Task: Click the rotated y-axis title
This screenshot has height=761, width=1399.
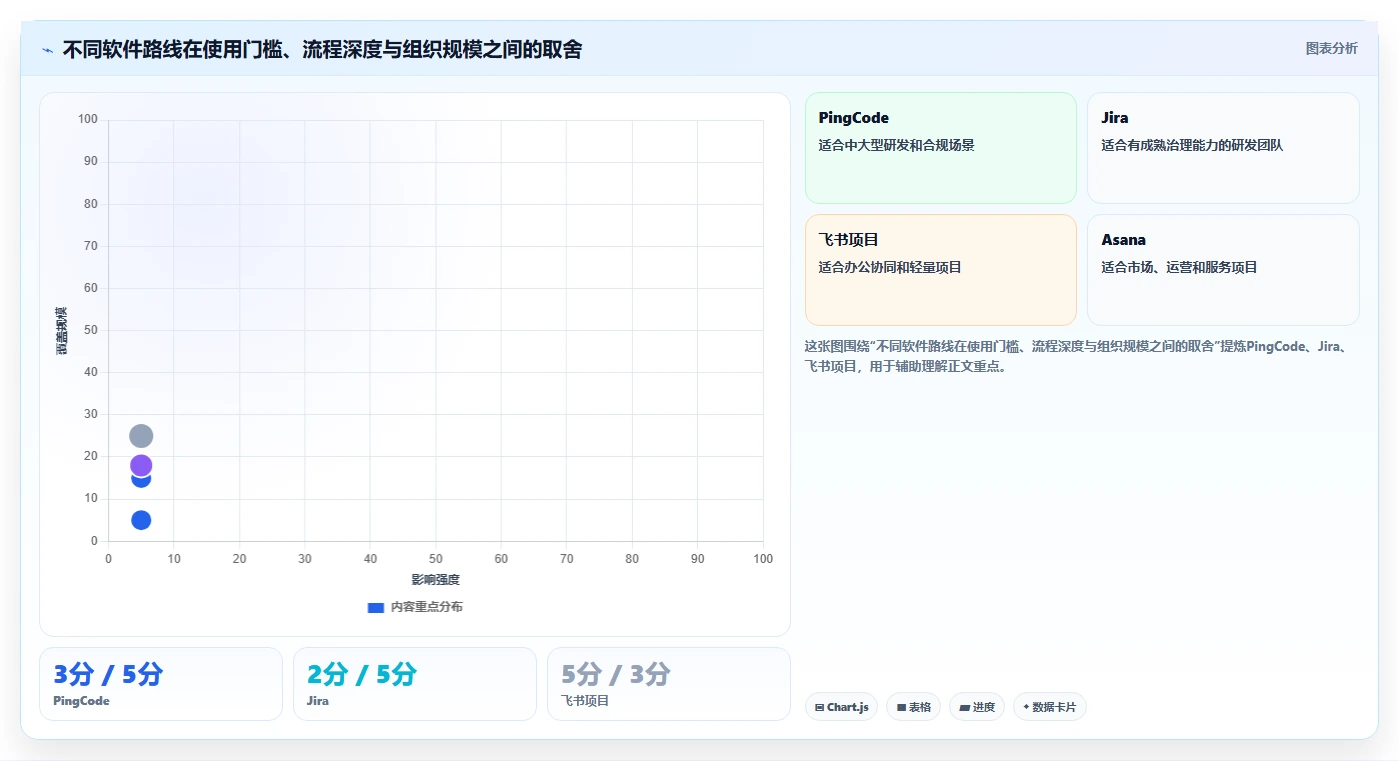Action: [62, 330]
